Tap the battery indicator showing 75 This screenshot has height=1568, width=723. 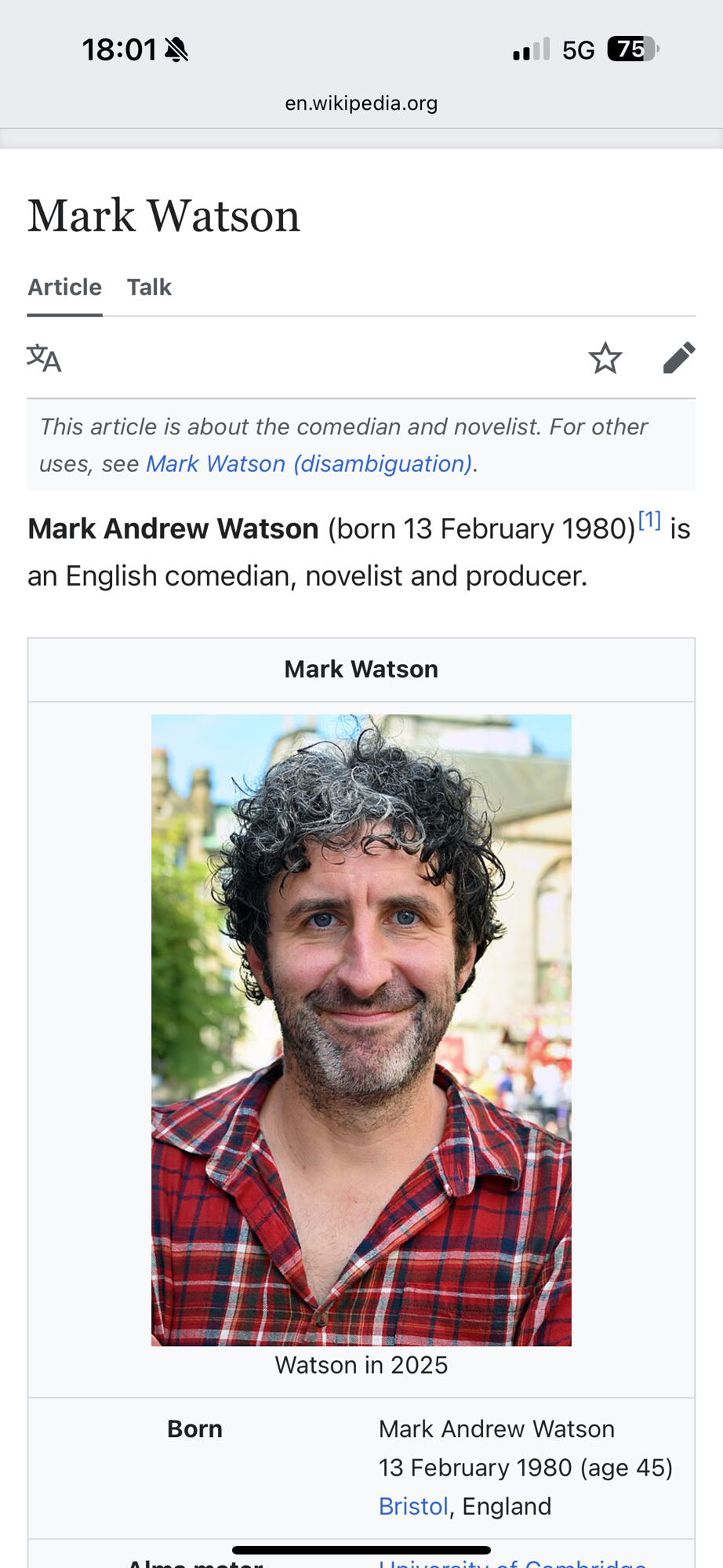coord(633,49)
